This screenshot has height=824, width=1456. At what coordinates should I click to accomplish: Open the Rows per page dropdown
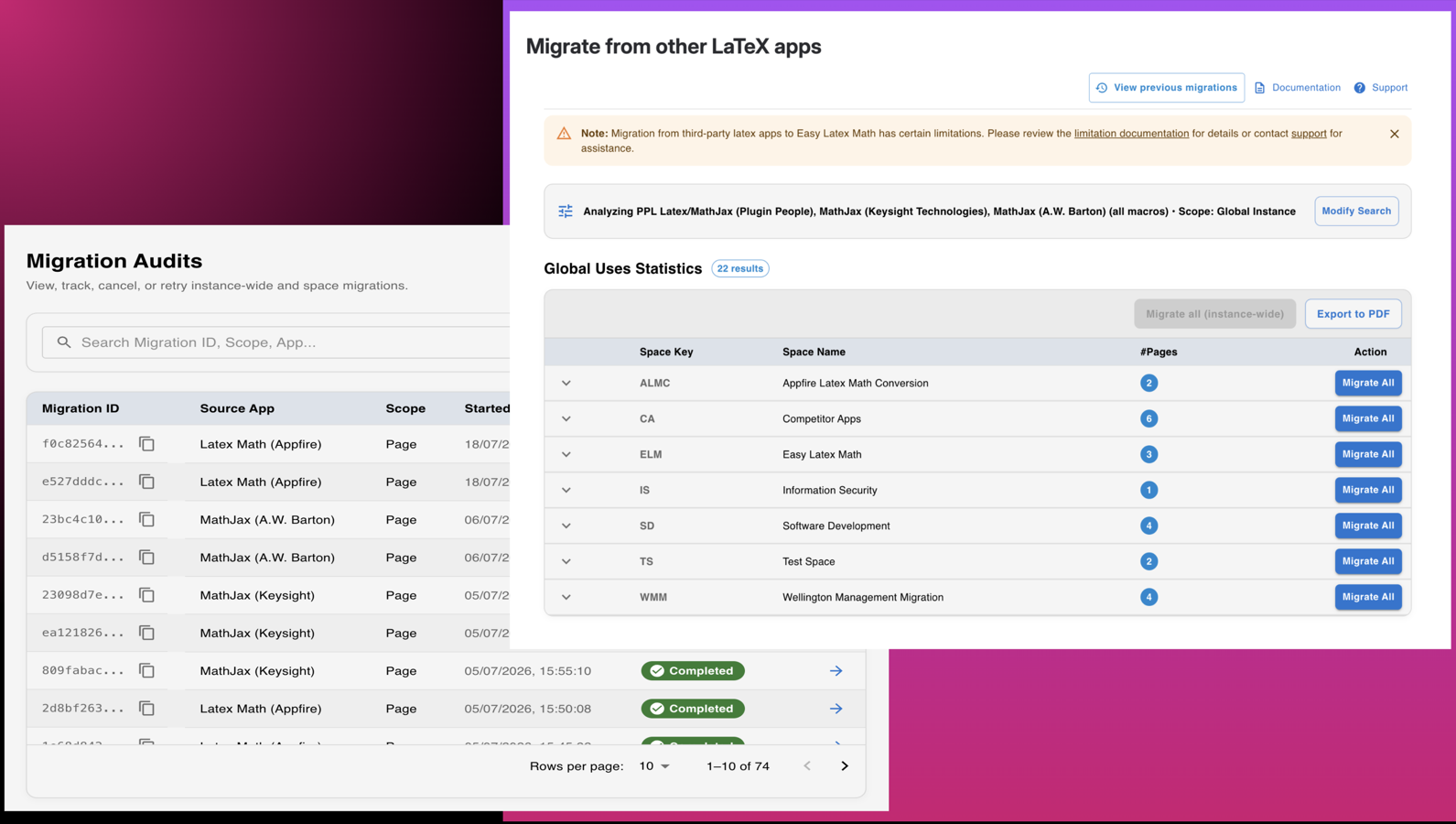pyautogui.click(x=654, y=766)
